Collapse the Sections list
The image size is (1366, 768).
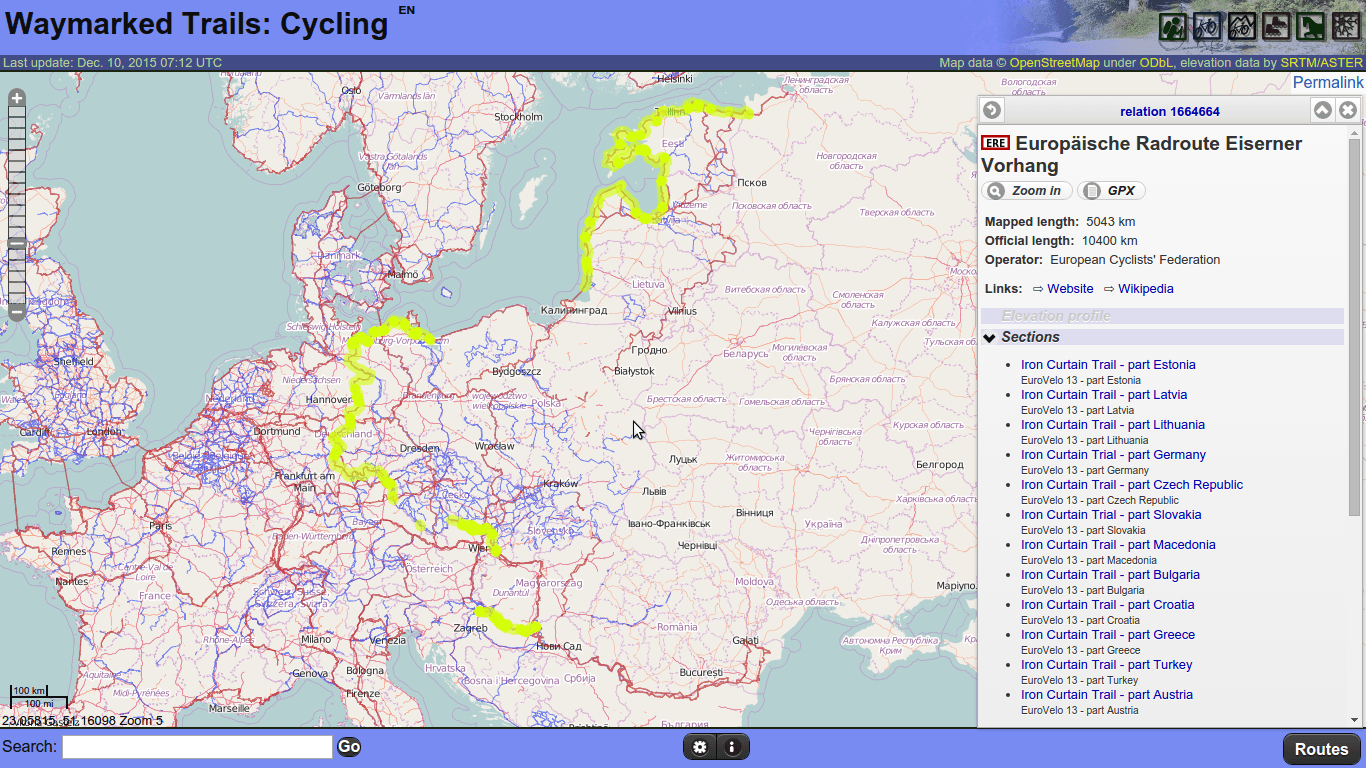(990, 337)
